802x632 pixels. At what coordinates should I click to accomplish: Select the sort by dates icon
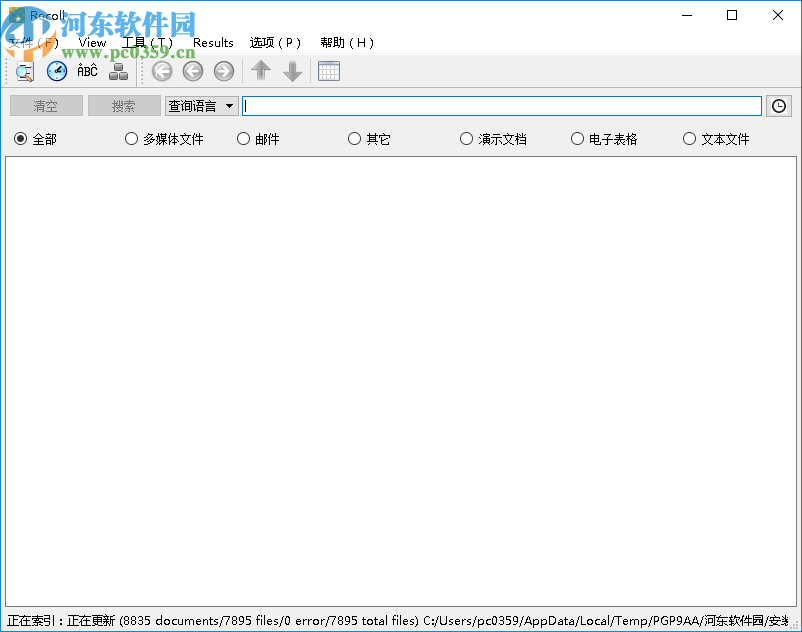coord(57,71)
